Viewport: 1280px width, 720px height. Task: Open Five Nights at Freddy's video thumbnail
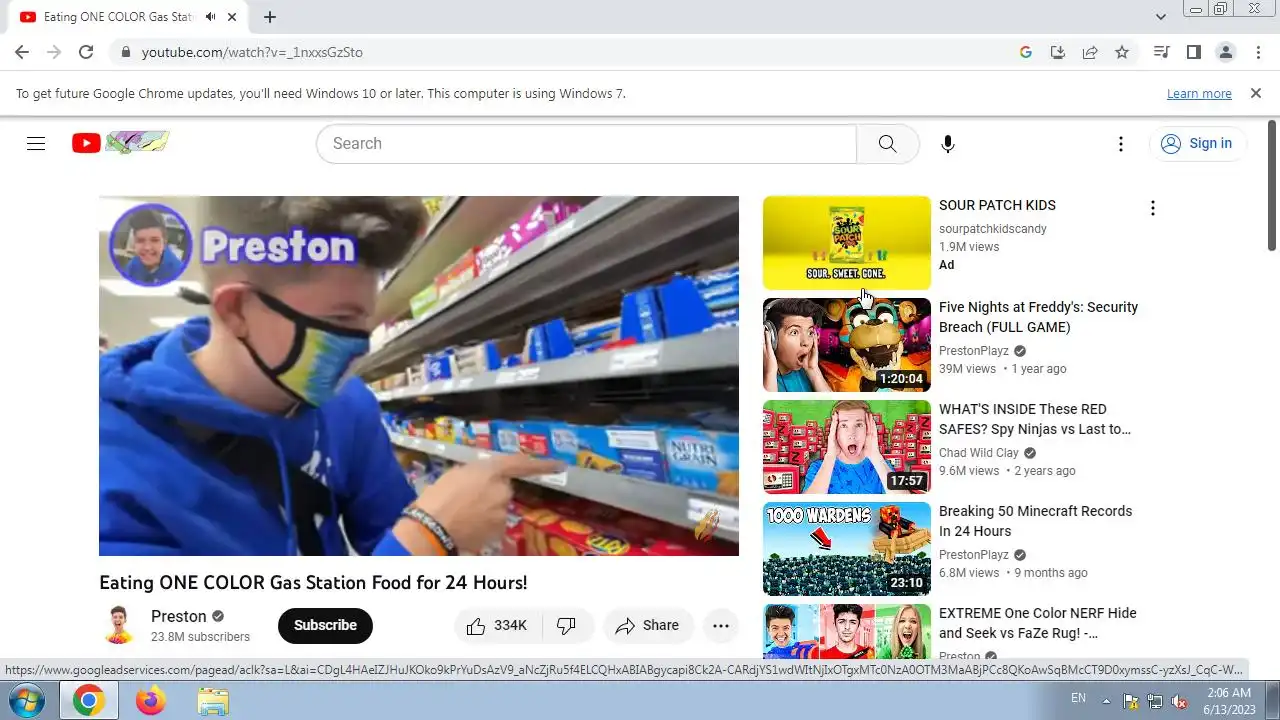[847, 345]
